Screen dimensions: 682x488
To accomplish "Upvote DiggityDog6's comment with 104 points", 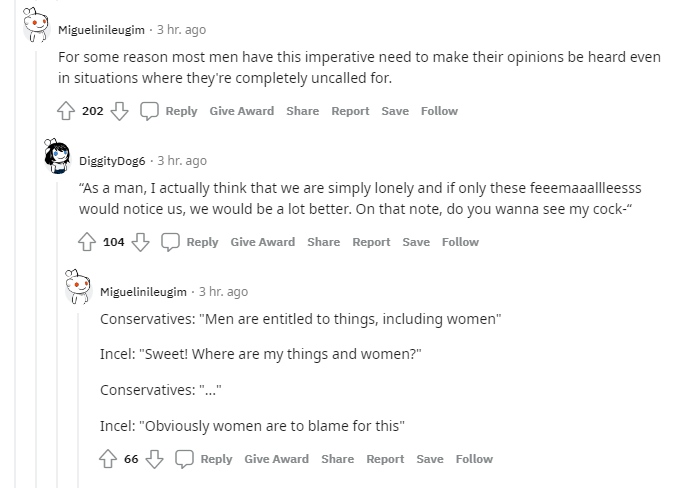I will 87,242.
